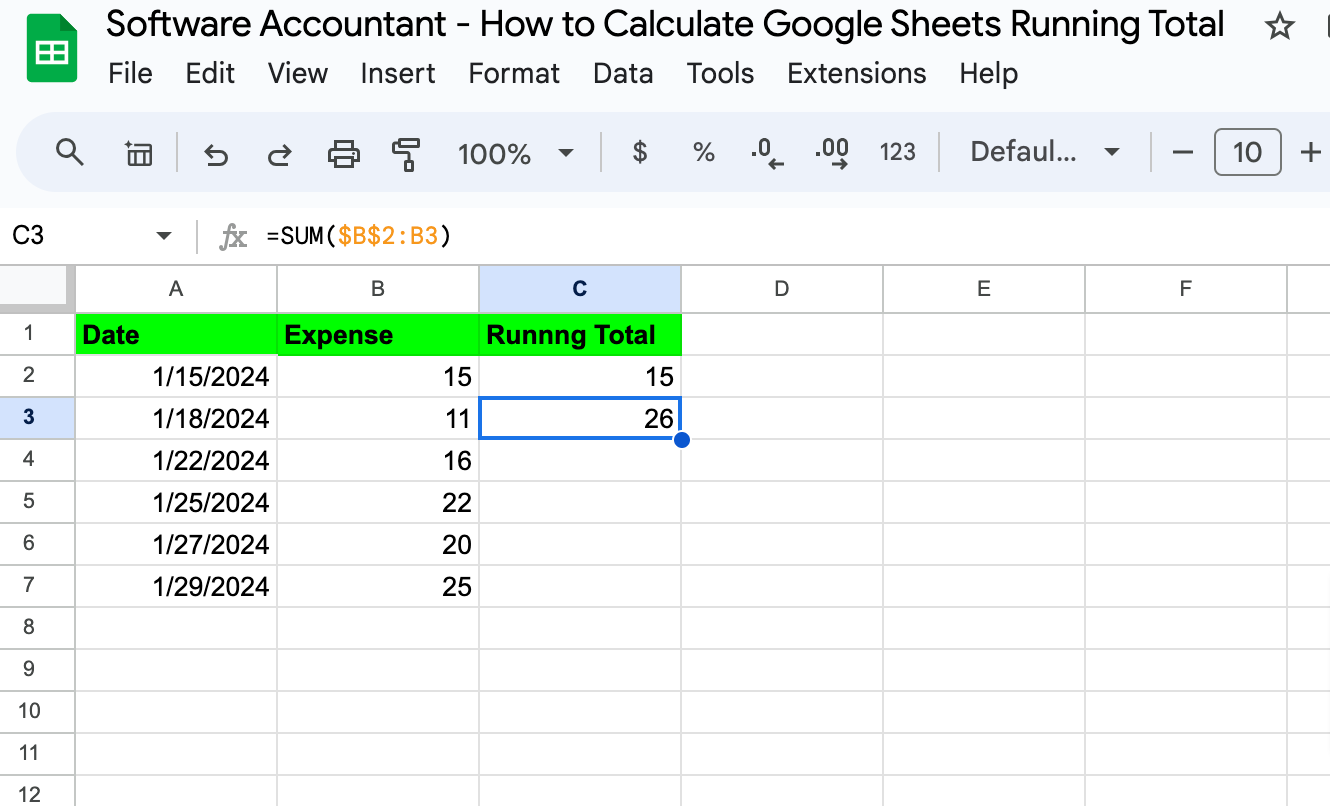Select cell with date 1/15/2024
1330x806 pixels.
click(x=176, y=376)
